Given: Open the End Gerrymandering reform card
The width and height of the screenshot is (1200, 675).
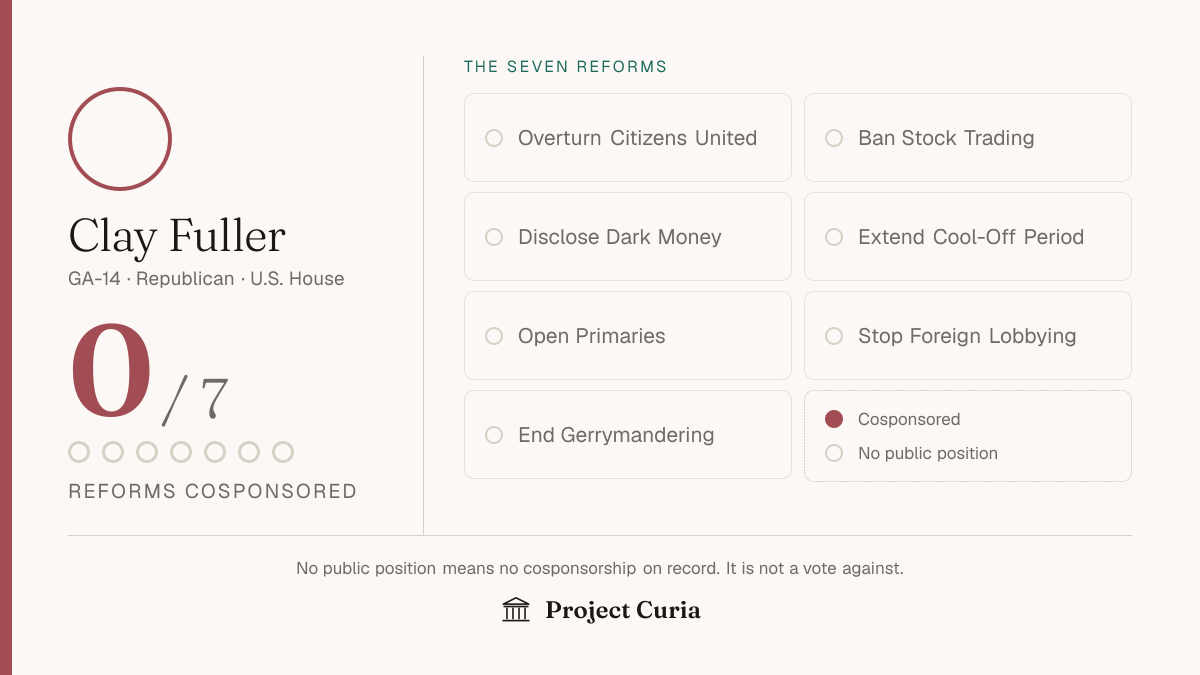Looking at the screenshot, I should 628,435.
